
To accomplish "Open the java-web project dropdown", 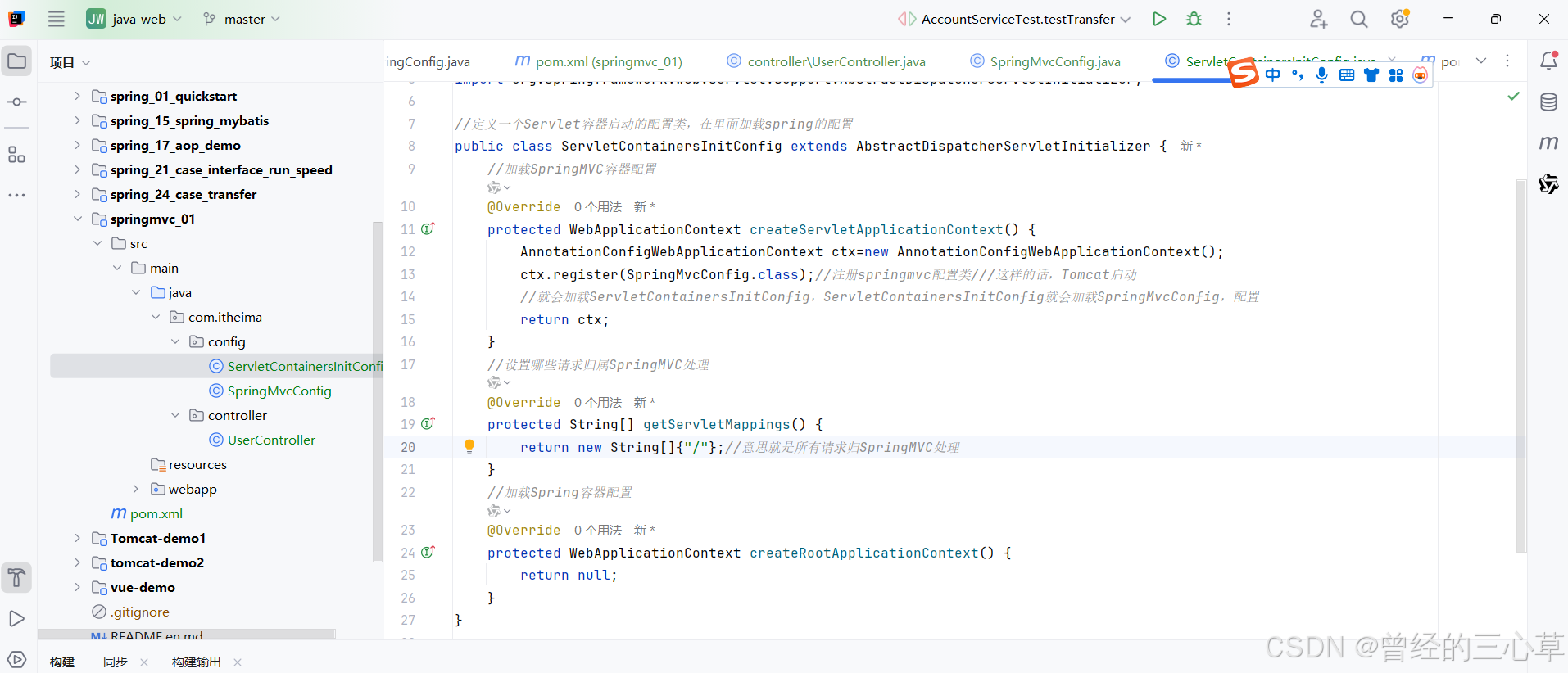I will click(x=134, y=19).
